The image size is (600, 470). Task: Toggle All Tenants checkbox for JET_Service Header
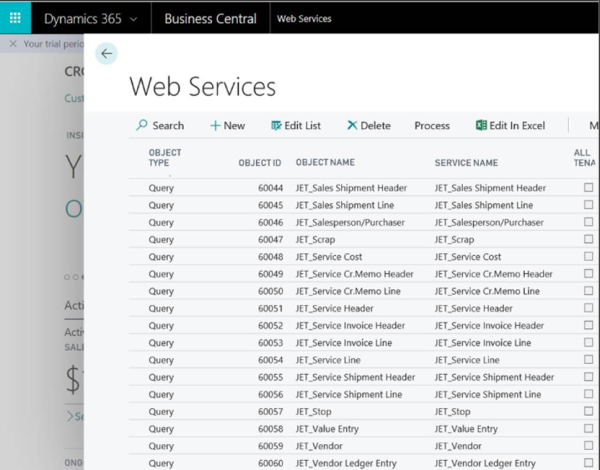[x=589, y=308]
